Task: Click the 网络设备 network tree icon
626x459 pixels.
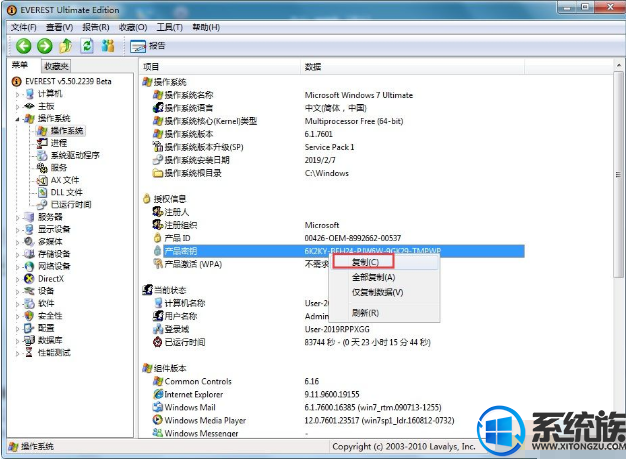Action: tap(29, 266)
